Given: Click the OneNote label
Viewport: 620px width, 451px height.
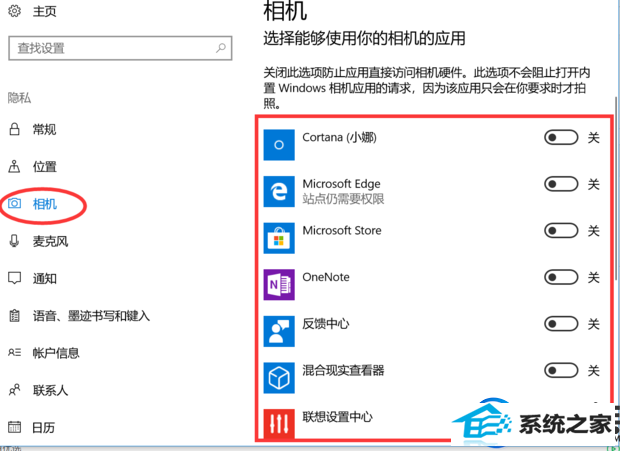Looking at the screenshot, I should [x=326, y=277].
